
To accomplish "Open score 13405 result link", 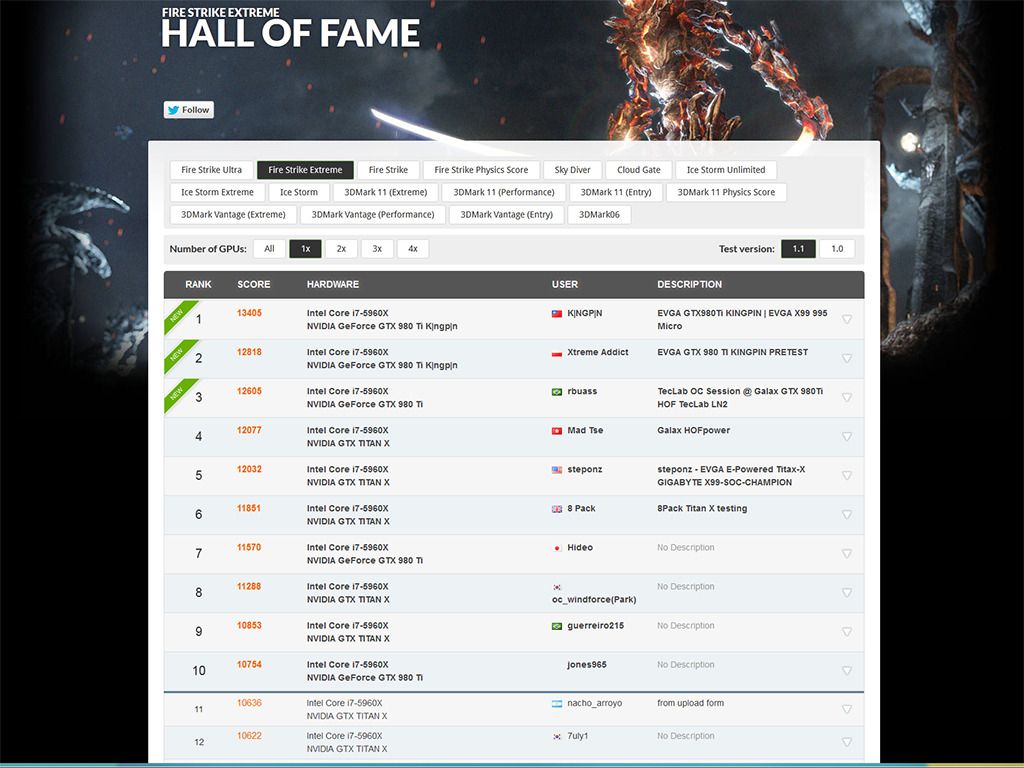I will pyautogui.click(x=249, y=314).
